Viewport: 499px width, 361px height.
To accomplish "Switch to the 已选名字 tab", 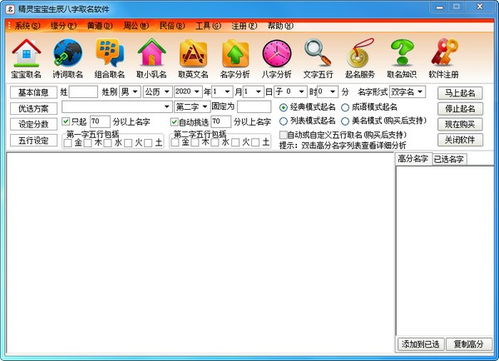I will tap(449, 159).
